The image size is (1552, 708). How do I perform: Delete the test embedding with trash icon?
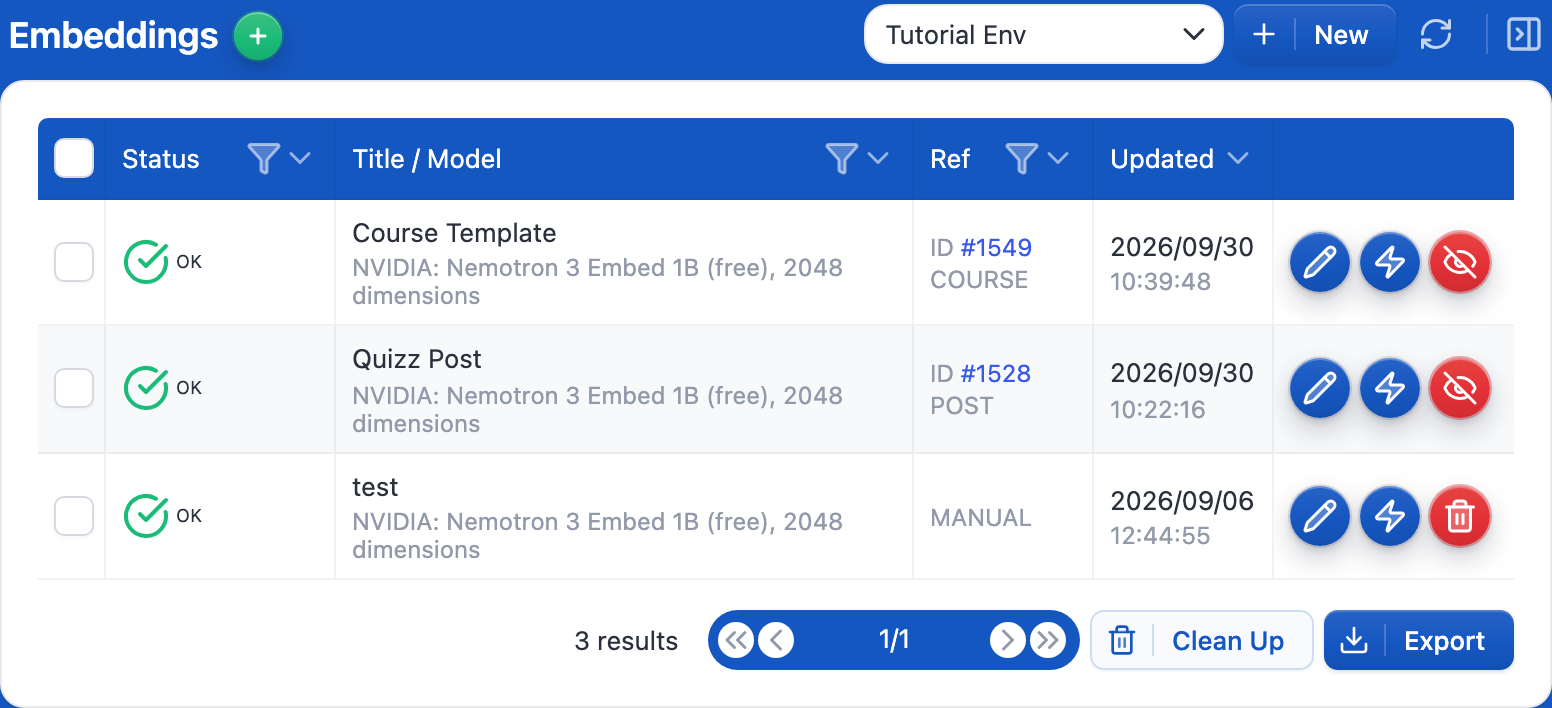[x=1460, y=516]
